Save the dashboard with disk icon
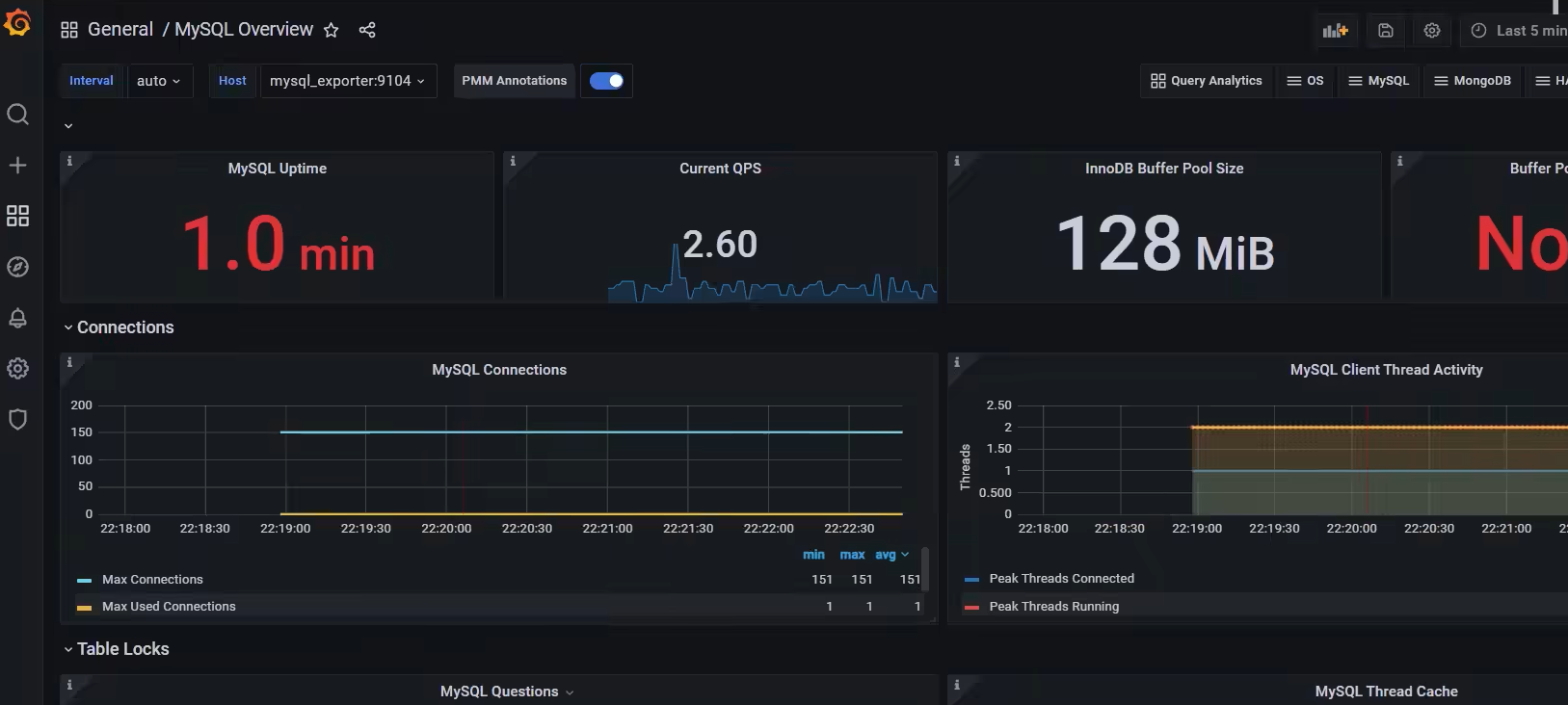The image size is (1568, 705). [x=1385, y=31]
